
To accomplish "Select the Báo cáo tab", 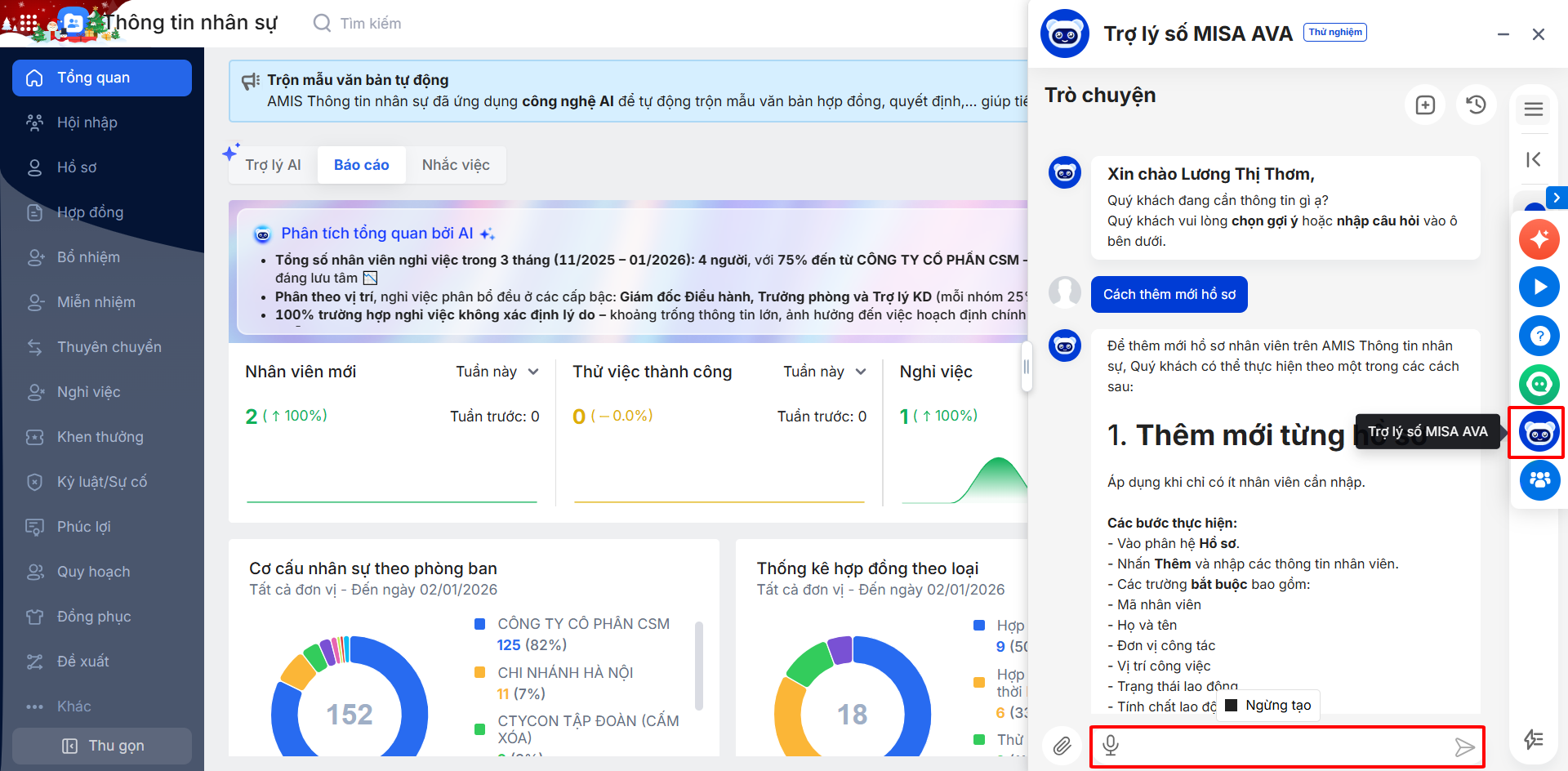I will coord(362,165).
